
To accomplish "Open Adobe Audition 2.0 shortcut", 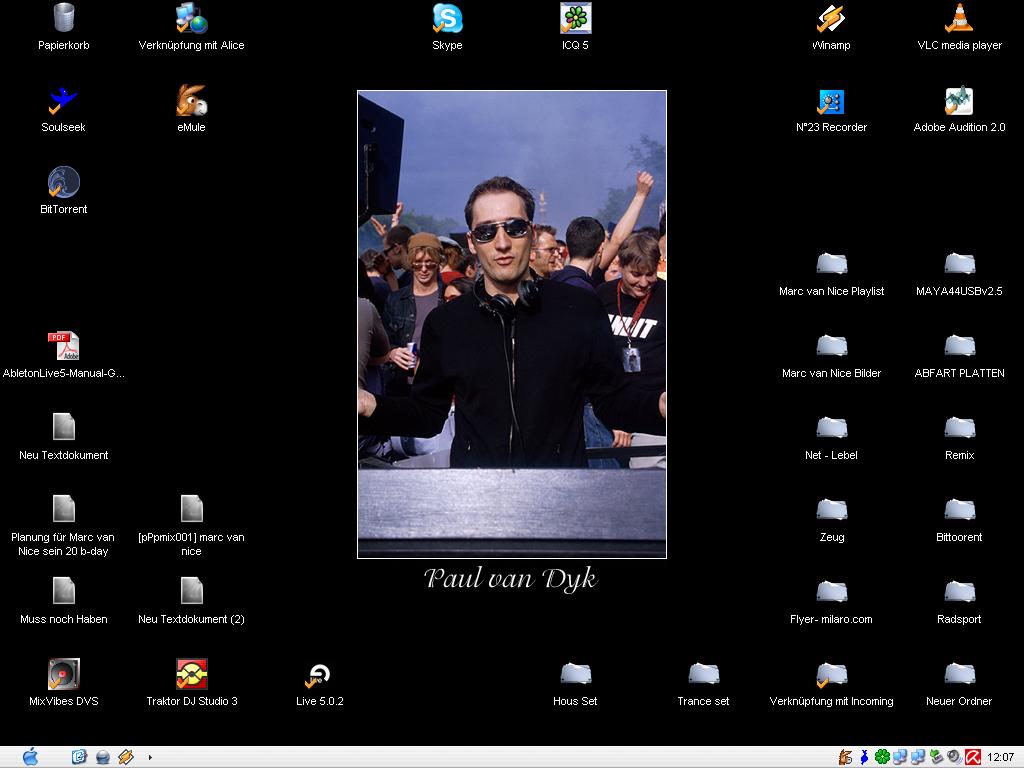I will pos(959,101).
